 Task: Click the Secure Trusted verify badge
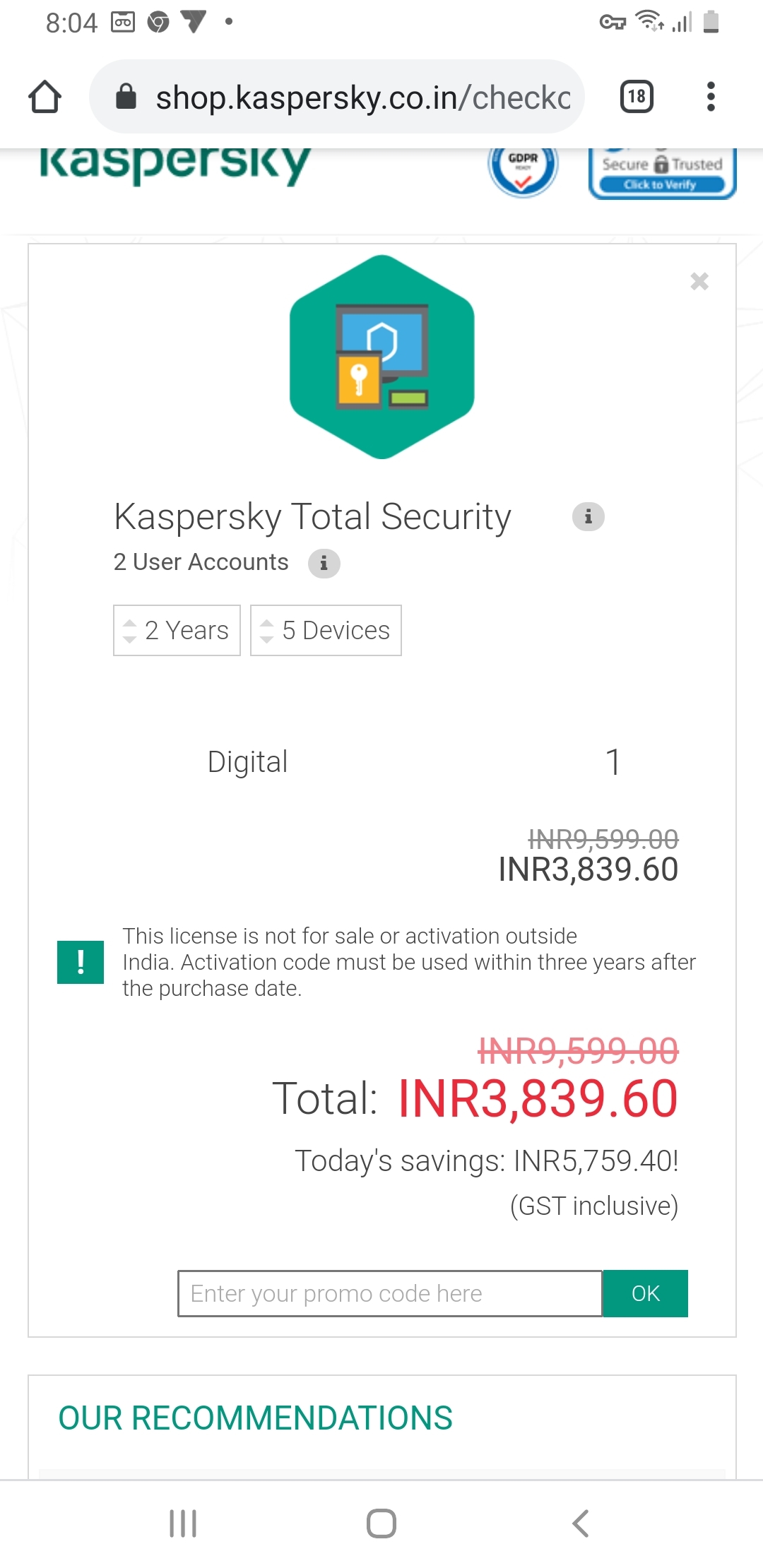[x=662, y=172]
